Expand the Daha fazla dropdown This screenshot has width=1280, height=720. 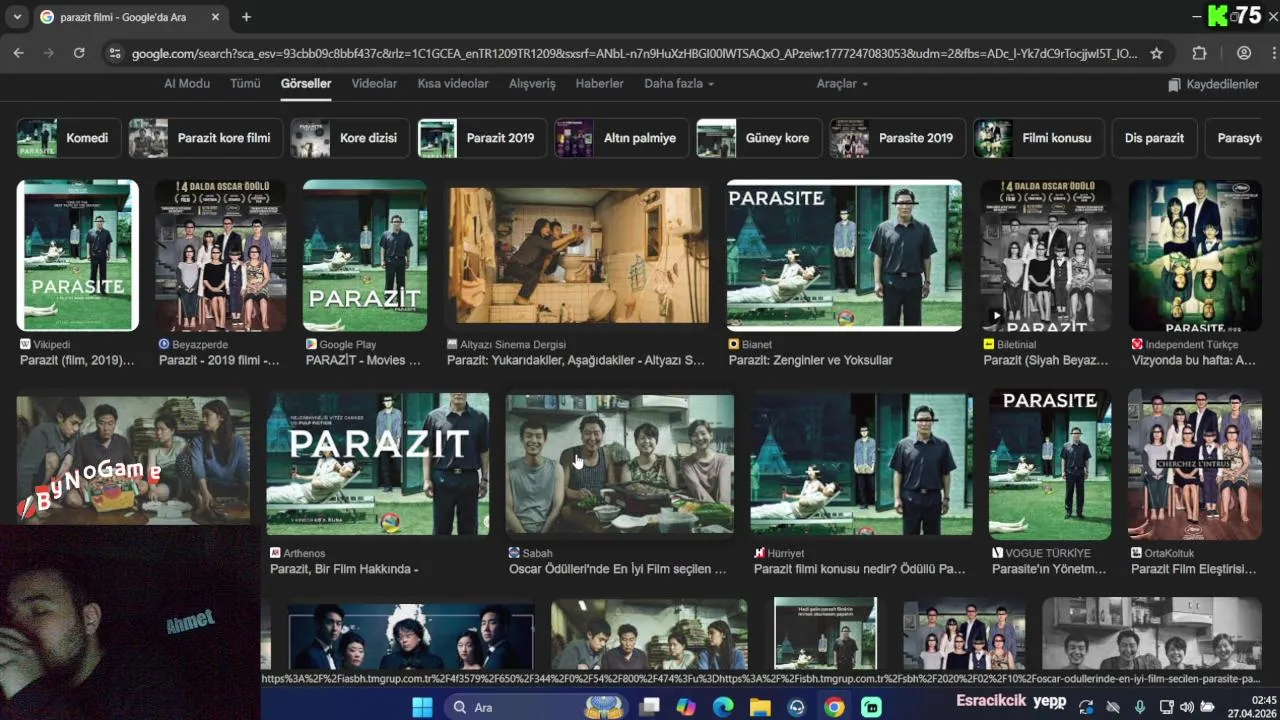point(679,84)
